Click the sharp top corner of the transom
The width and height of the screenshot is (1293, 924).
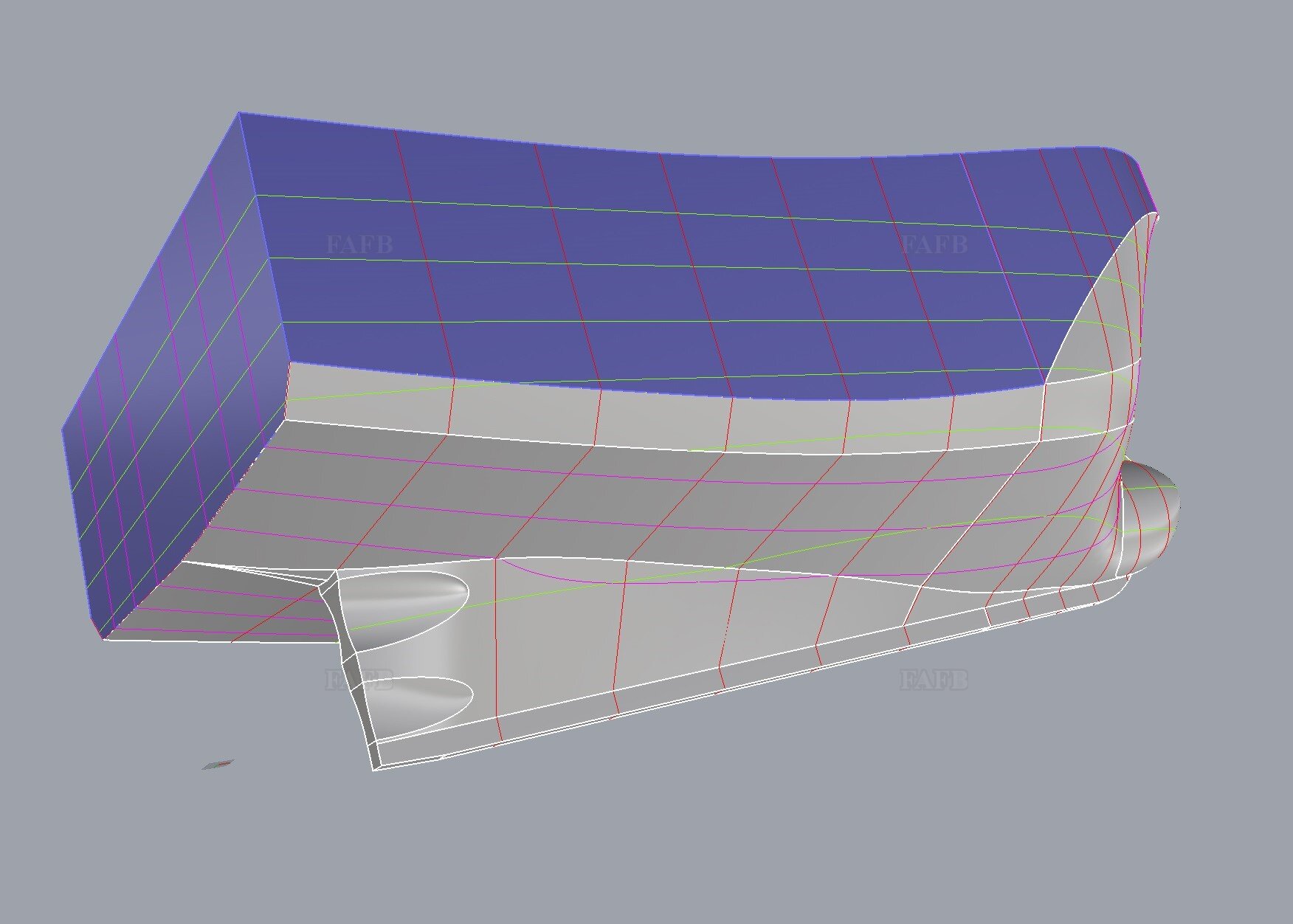coord(240,113)
